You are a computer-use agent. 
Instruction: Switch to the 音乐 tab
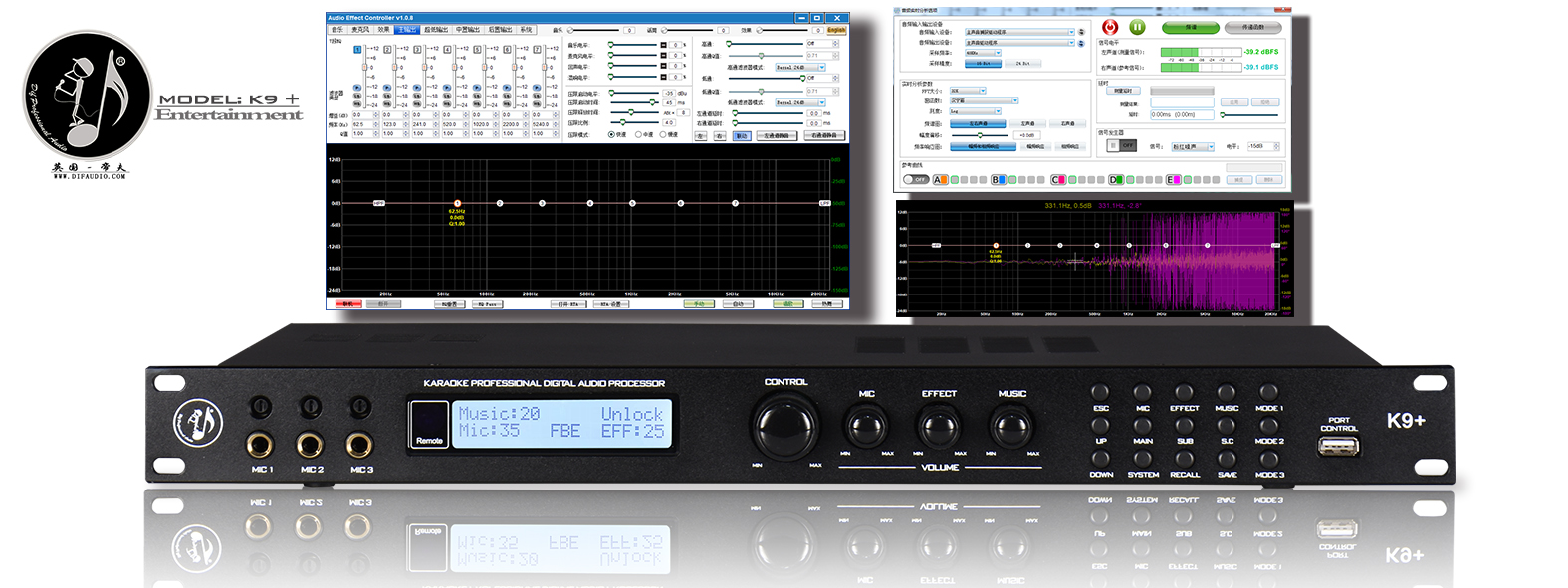point(337,30)
